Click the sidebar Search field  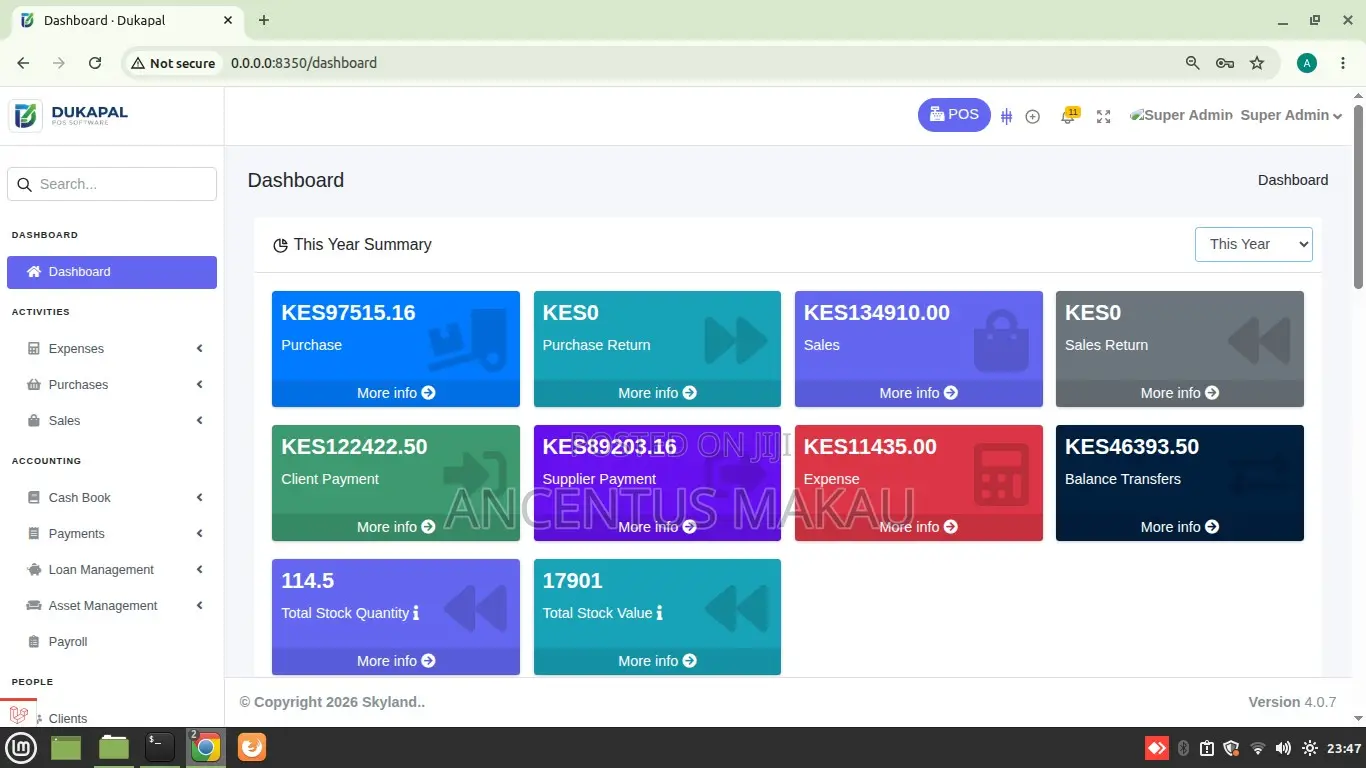point(112,184)
